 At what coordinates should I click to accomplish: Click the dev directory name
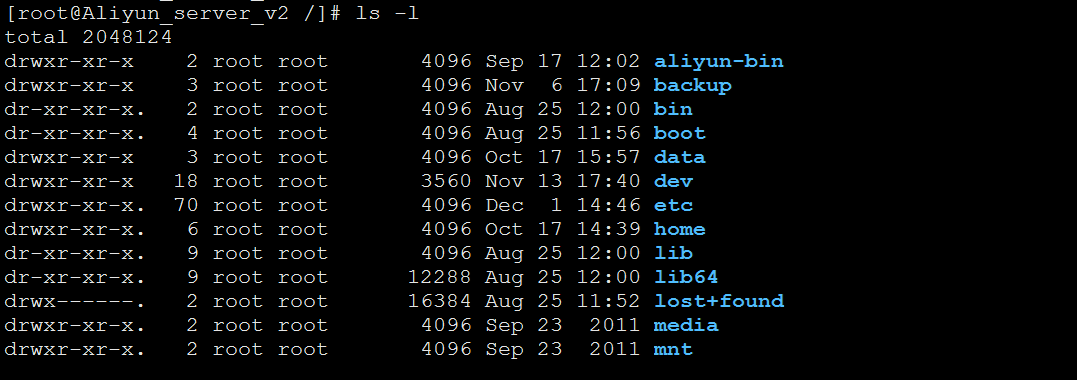pos(673,181)
